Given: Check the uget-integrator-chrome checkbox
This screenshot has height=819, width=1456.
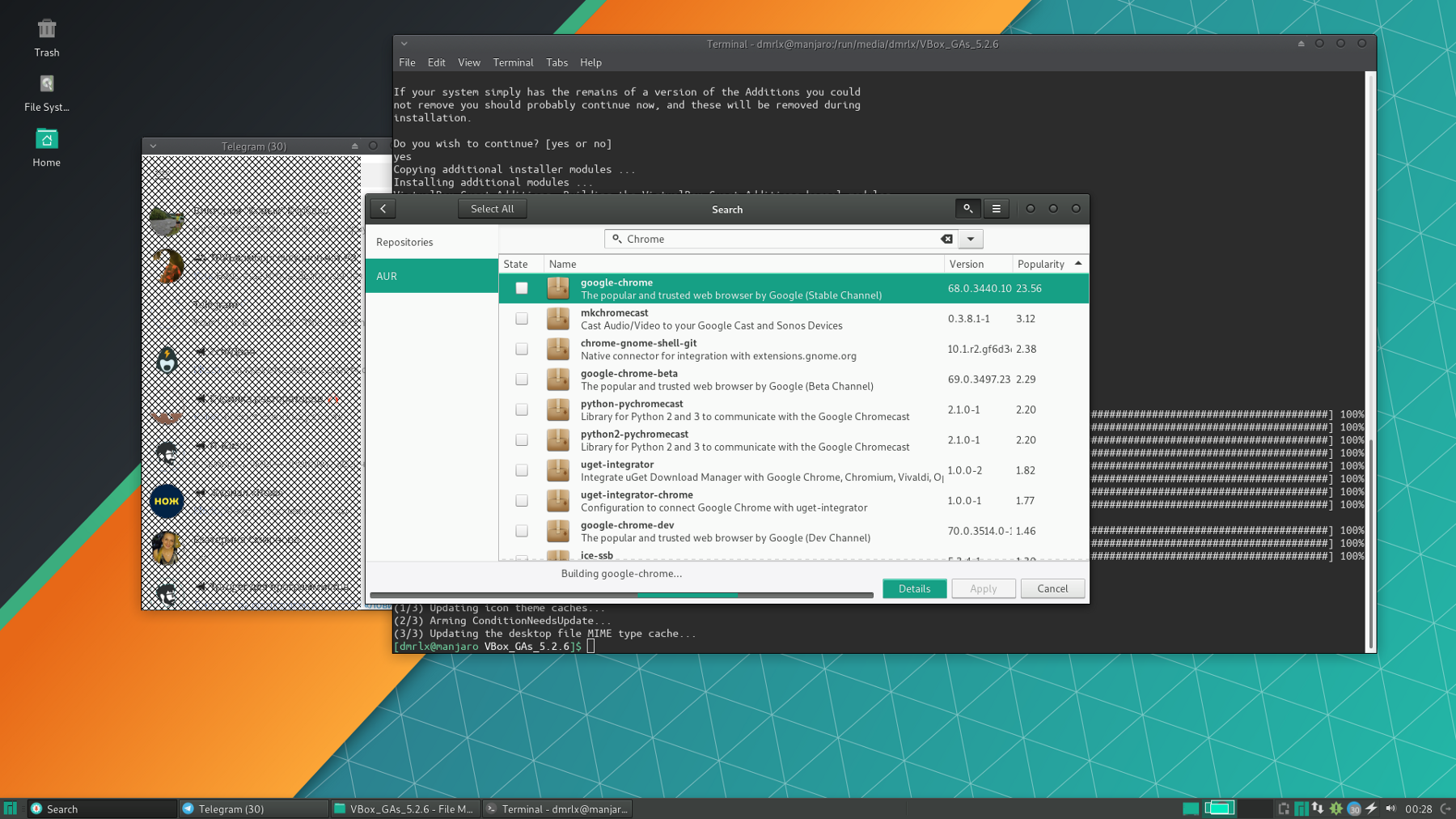Looking at the screenshot, I should pyautogui.click(x=522, y=501).
